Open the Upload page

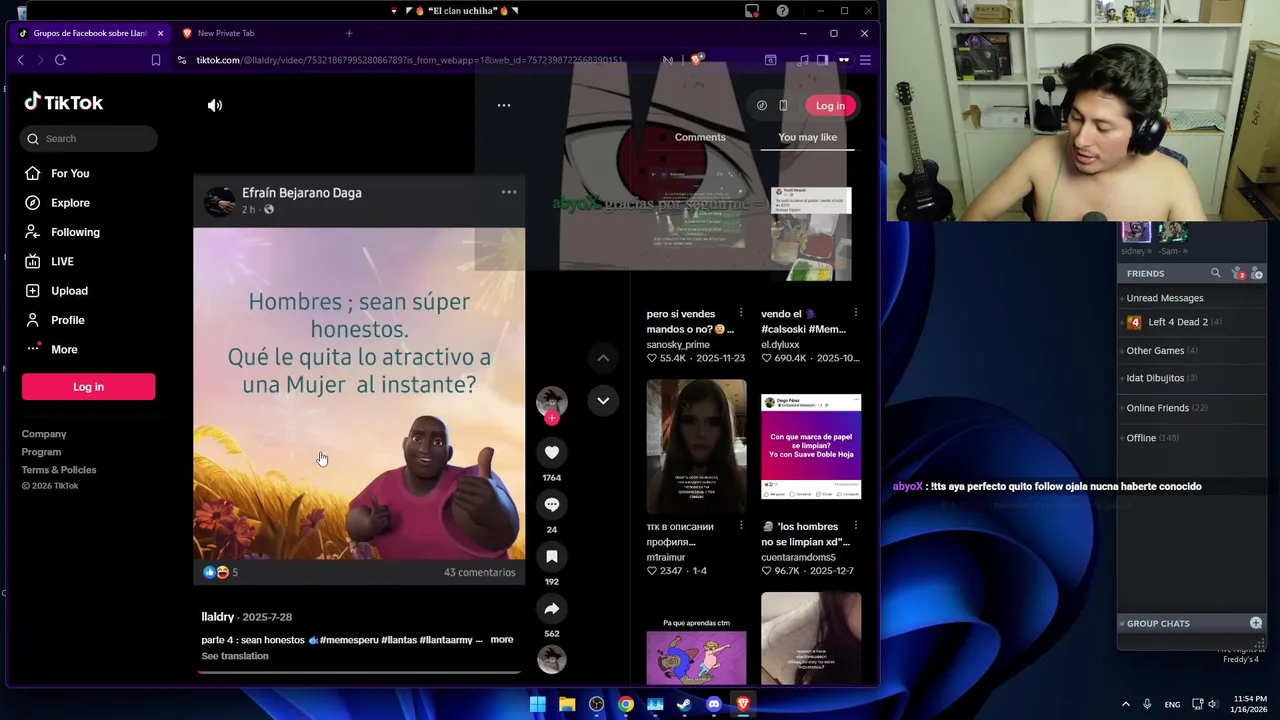coord(56,291)
